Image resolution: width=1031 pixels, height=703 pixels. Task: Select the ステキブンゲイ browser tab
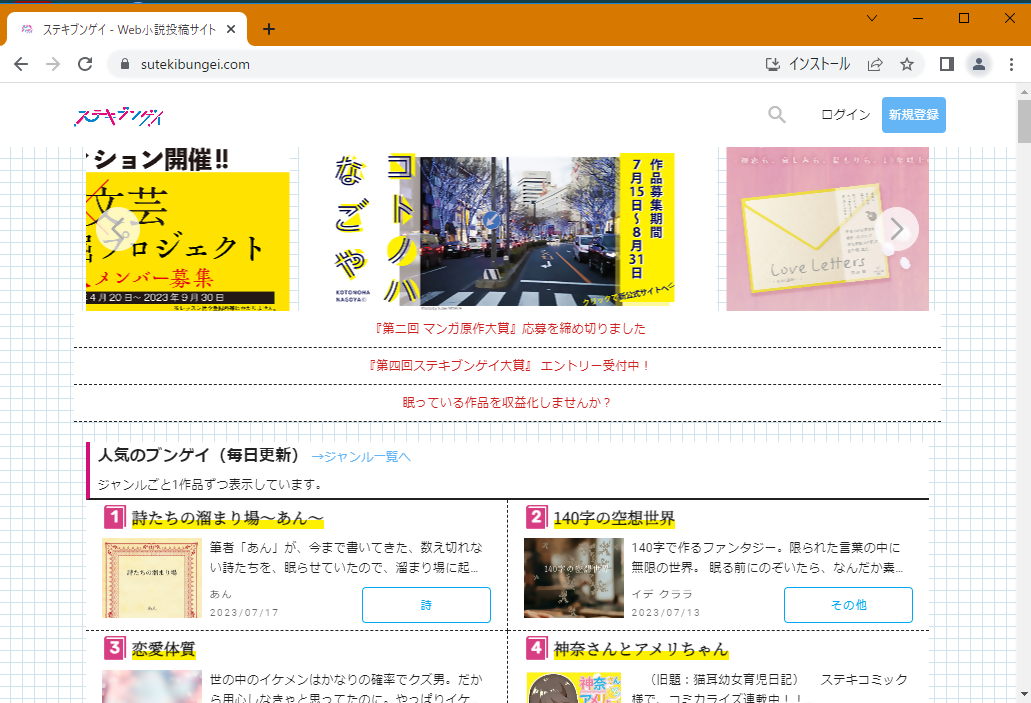126,29
